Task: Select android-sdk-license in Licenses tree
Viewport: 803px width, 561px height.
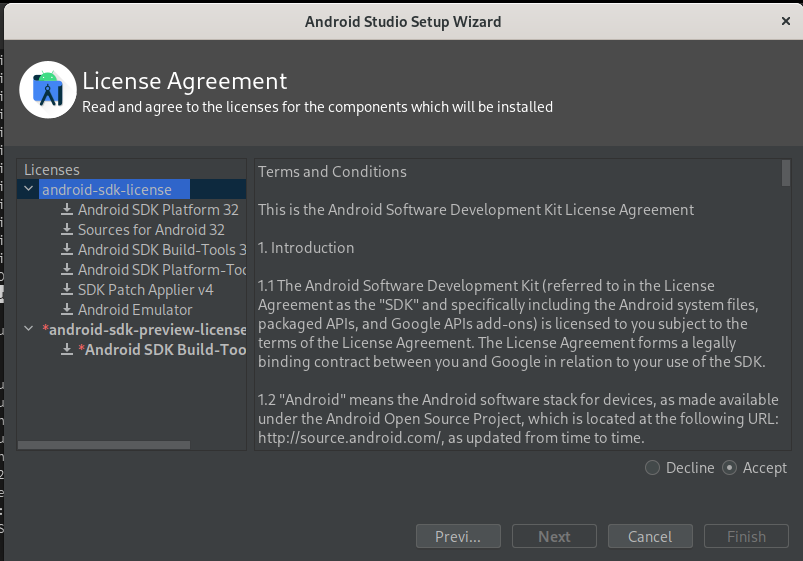Action: pos(107,190)
